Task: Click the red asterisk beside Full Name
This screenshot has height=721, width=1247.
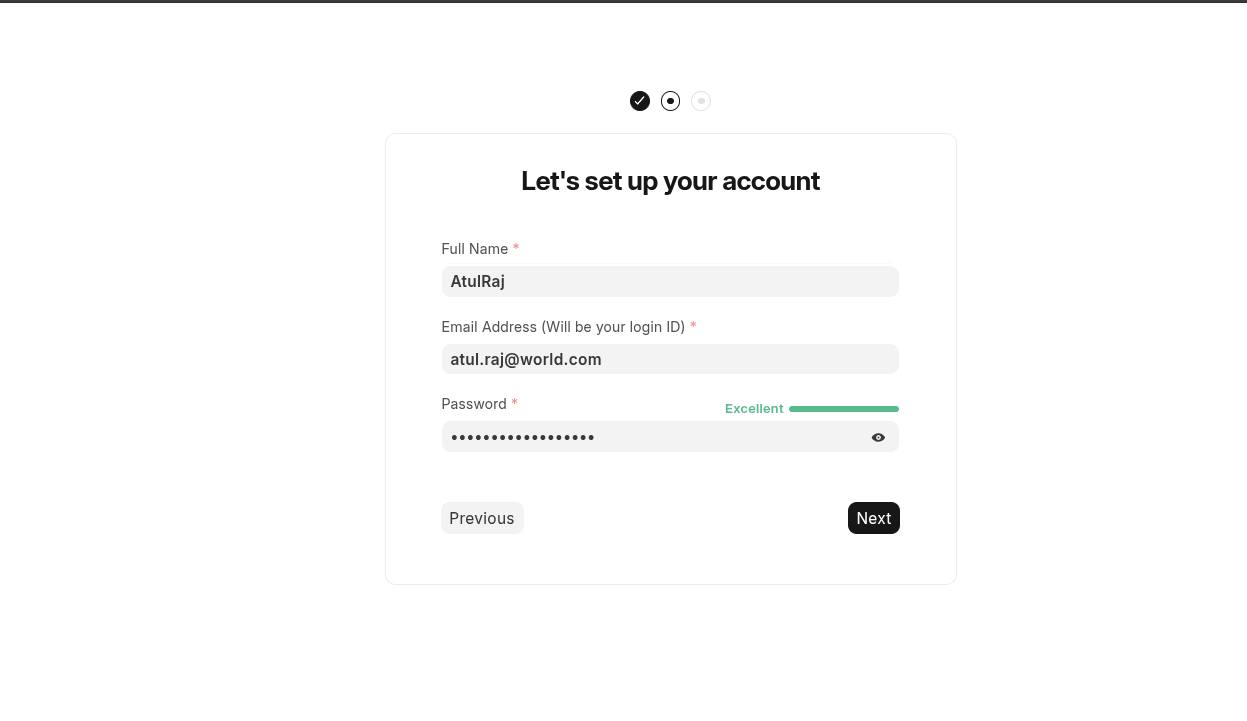Action: 516,248
